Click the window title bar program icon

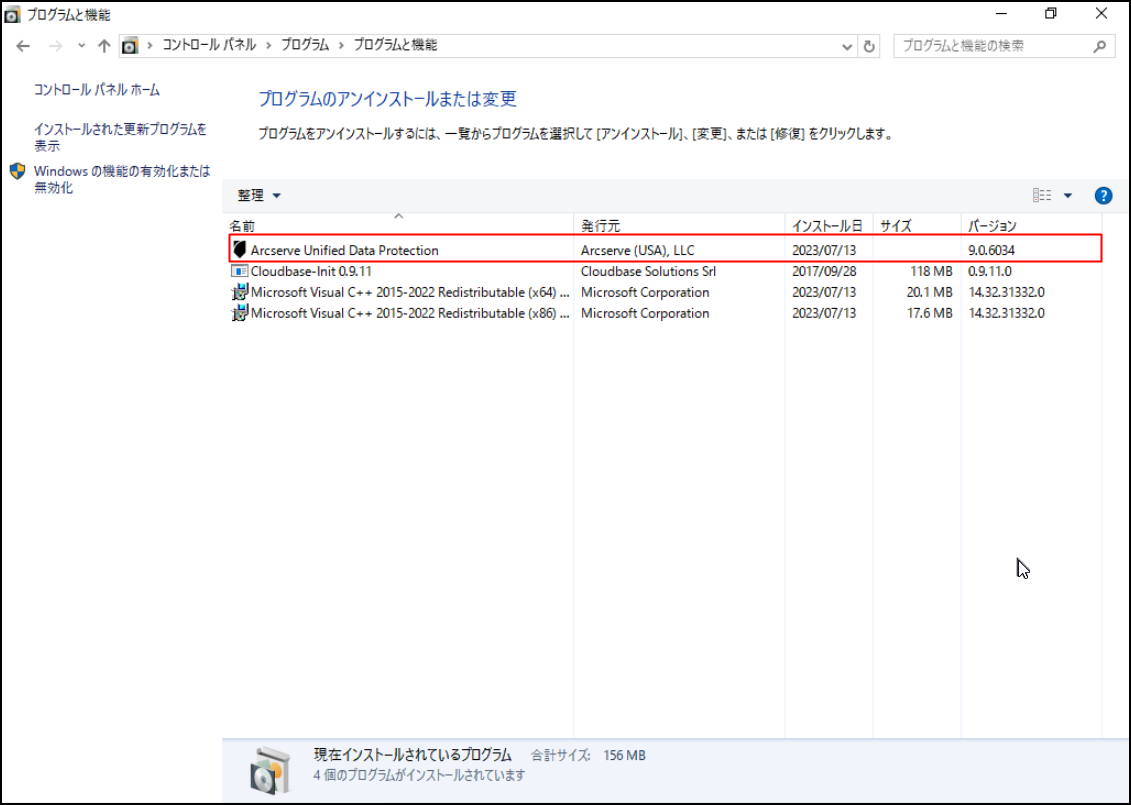(x=12, y=14)
